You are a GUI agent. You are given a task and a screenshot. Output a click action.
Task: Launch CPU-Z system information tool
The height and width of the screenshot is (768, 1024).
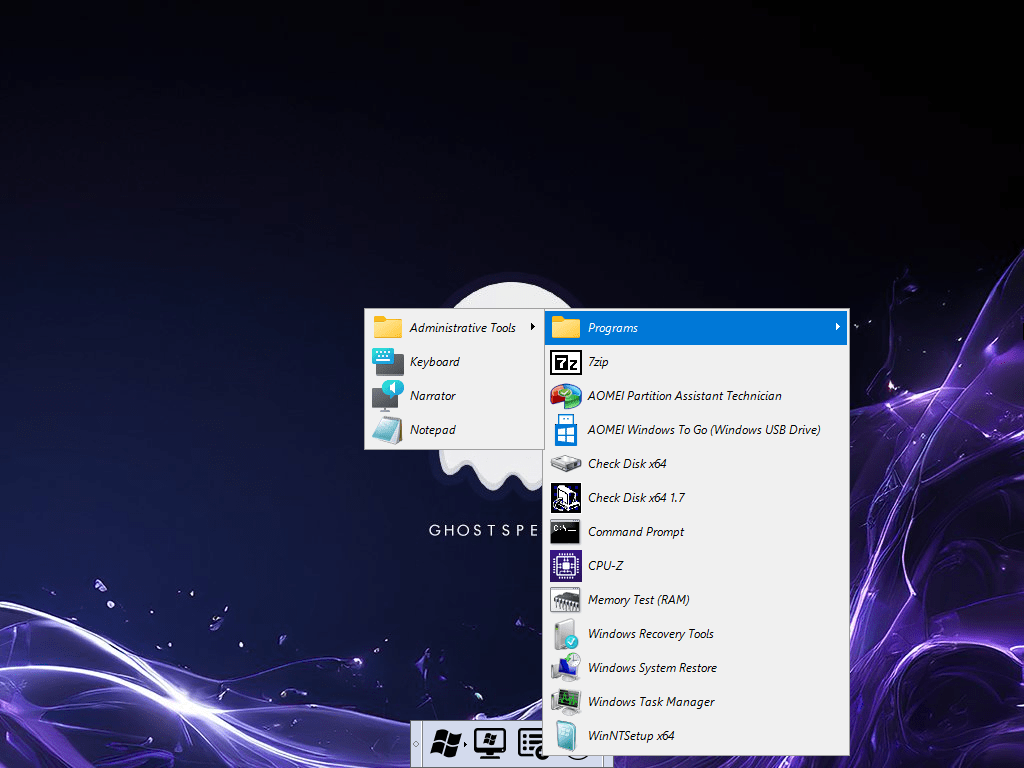tap(606, 565)
